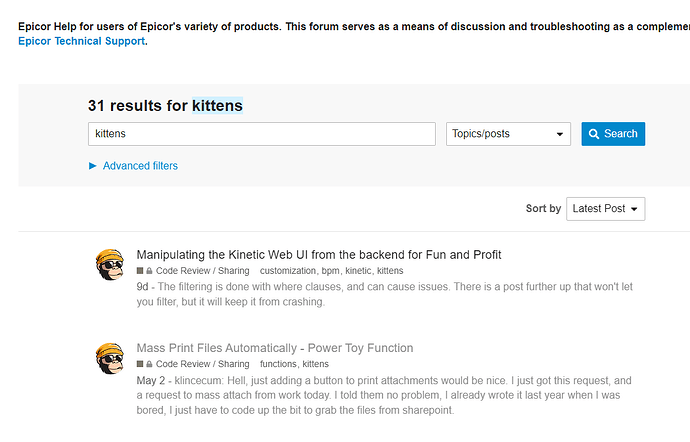Open the Topics/posts dropdown
The image size is (690, 442).
pyautogui.click(x=508, y=134)
